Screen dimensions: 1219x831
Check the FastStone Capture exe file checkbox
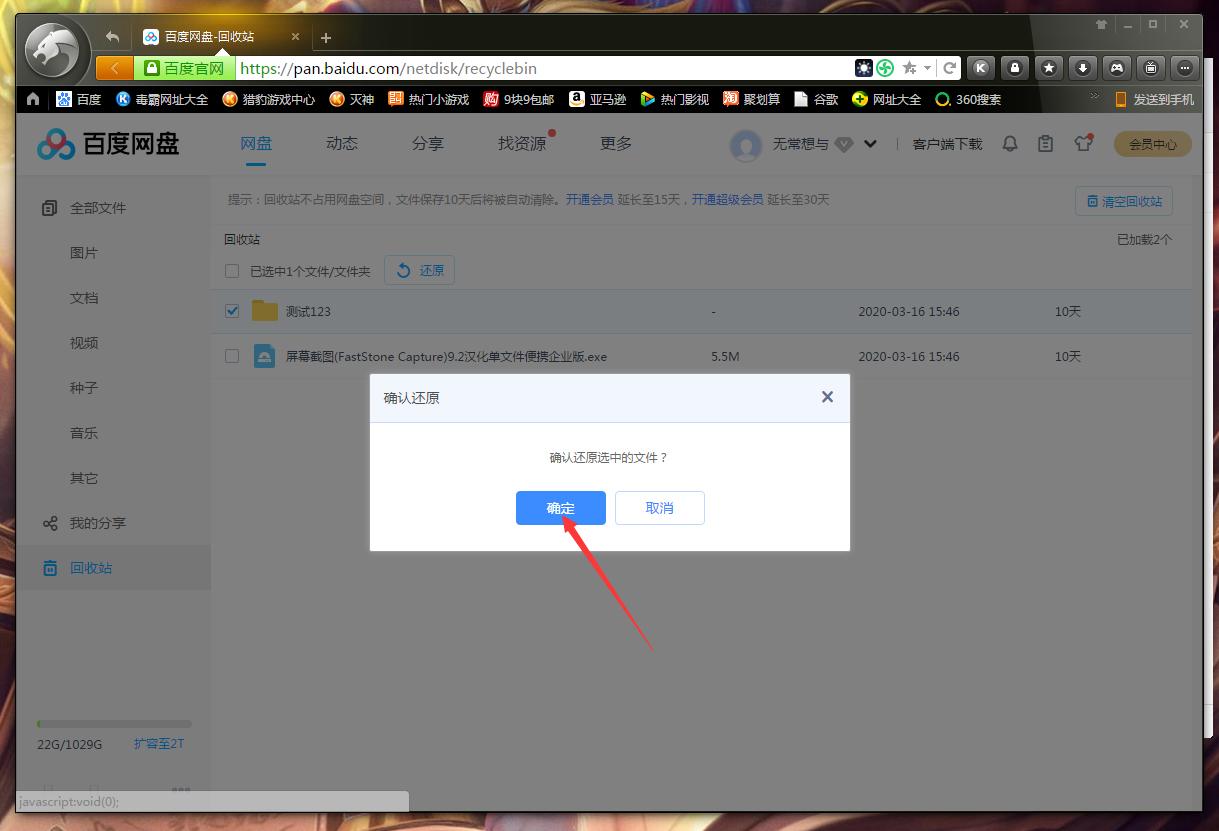(x=231, y=356)
